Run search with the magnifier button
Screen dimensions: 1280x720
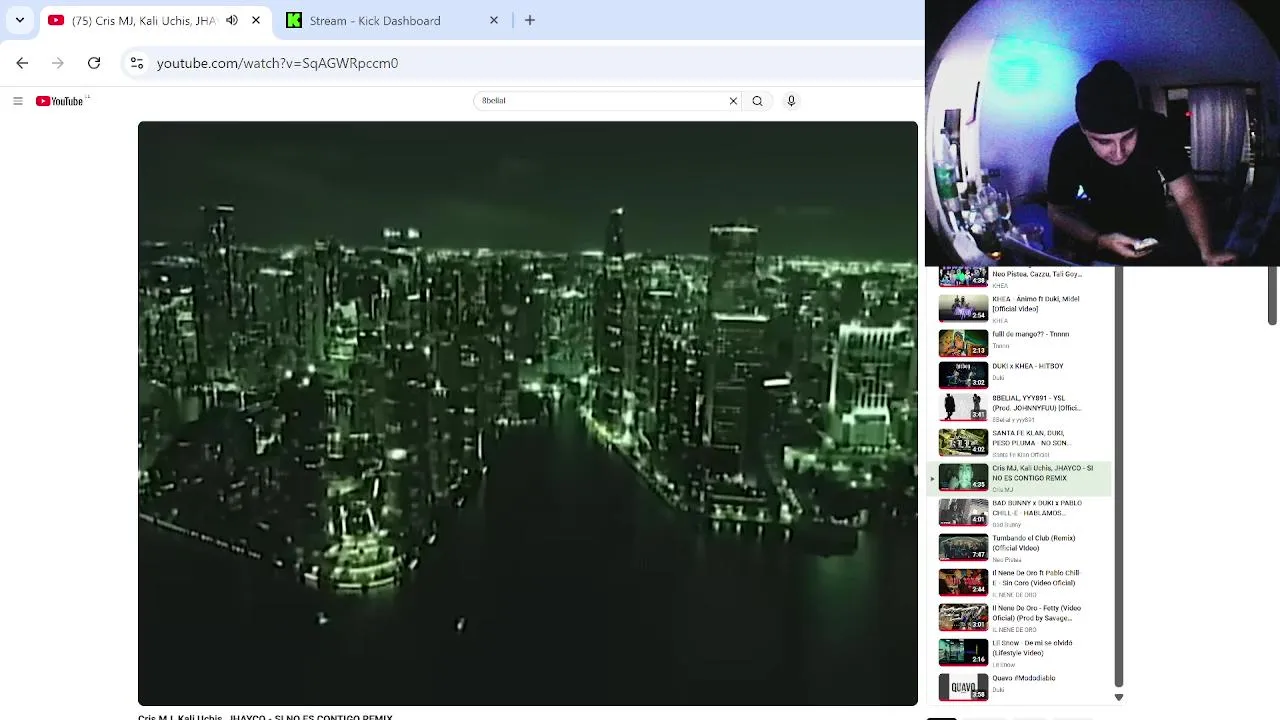pos(757,101)
